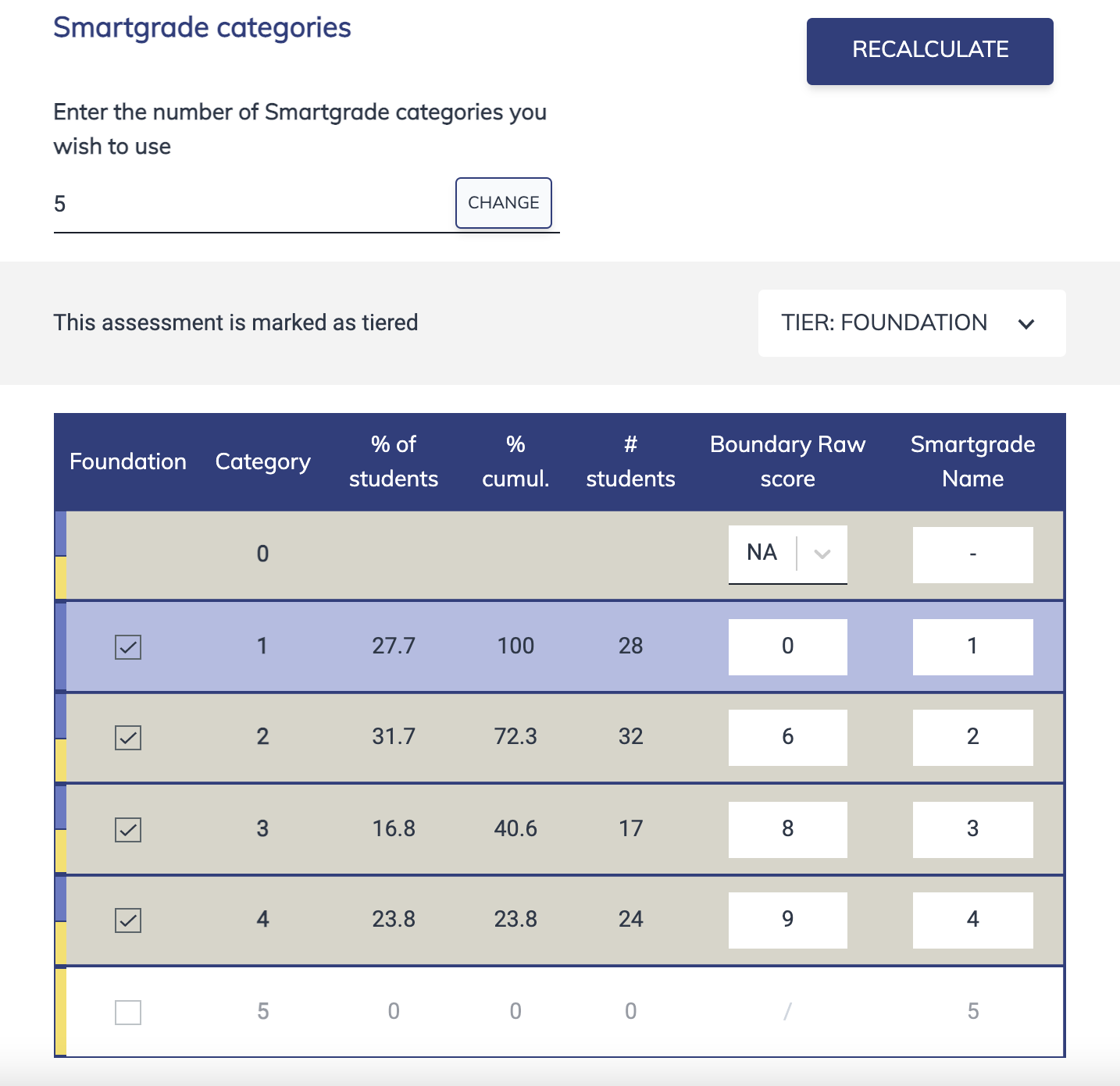Image resolution: width=1120 pixels, height=1086 pixels.
Task: Disable category 4's Foundation checkbox
Action: [127, 920]
